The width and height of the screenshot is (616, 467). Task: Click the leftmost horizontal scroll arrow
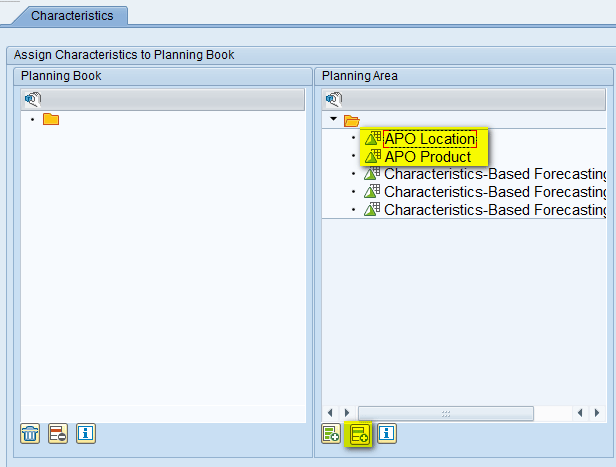(331, 412)
